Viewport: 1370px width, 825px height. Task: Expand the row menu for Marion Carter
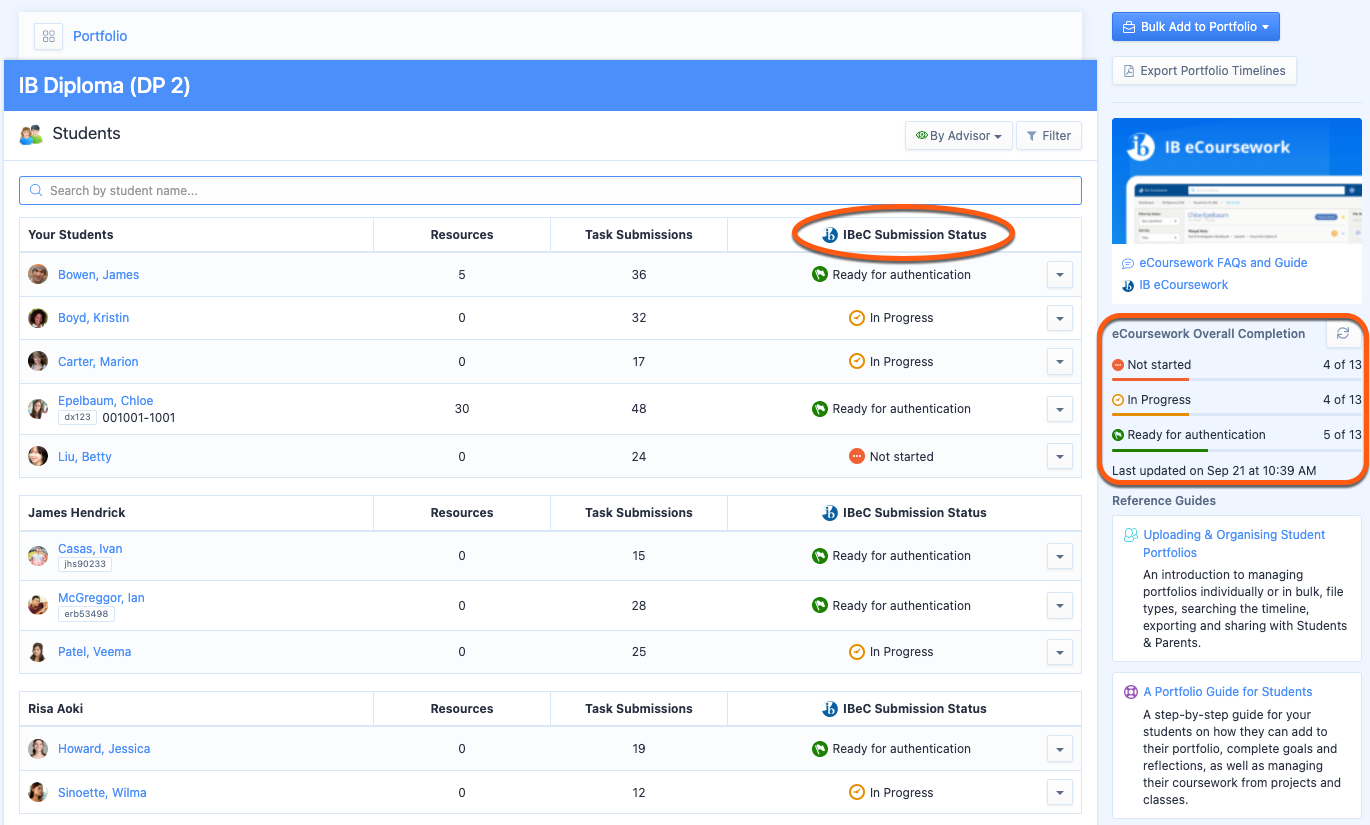tap(1059, 362)
